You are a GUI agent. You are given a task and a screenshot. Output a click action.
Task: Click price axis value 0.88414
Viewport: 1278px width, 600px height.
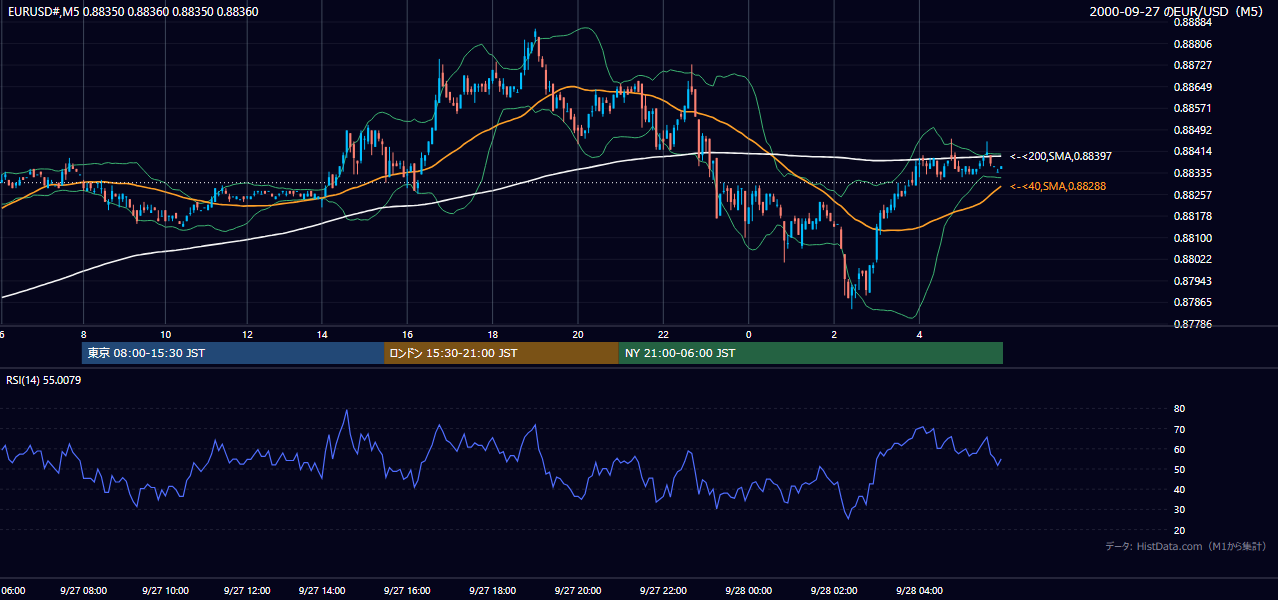click(x=1191, y=151)
